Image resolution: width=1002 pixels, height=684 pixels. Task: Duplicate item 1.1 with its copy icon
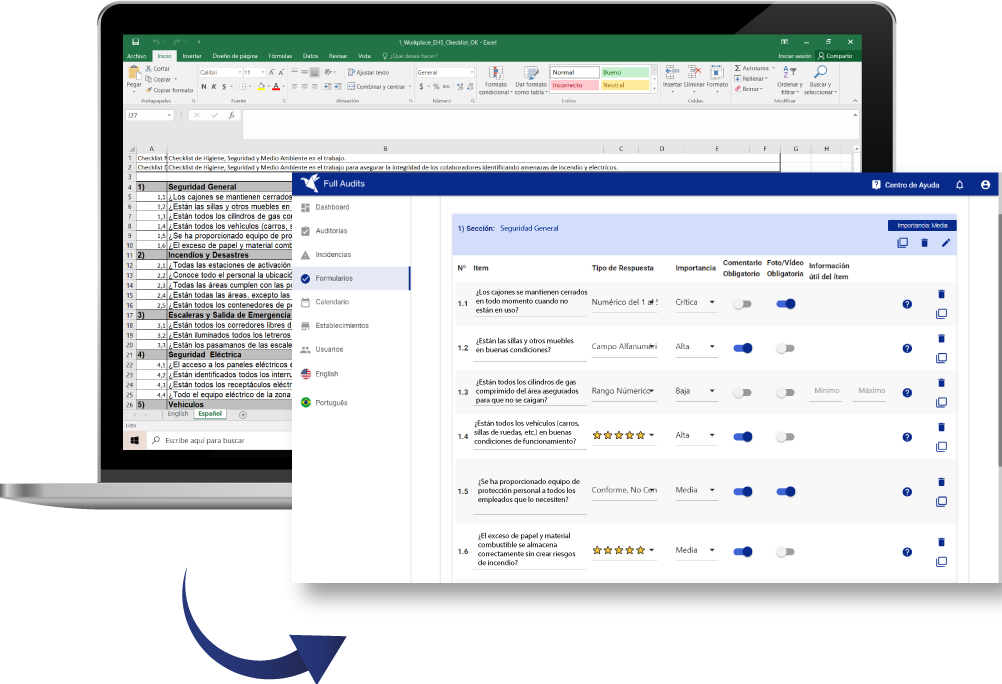coord(941,314)
